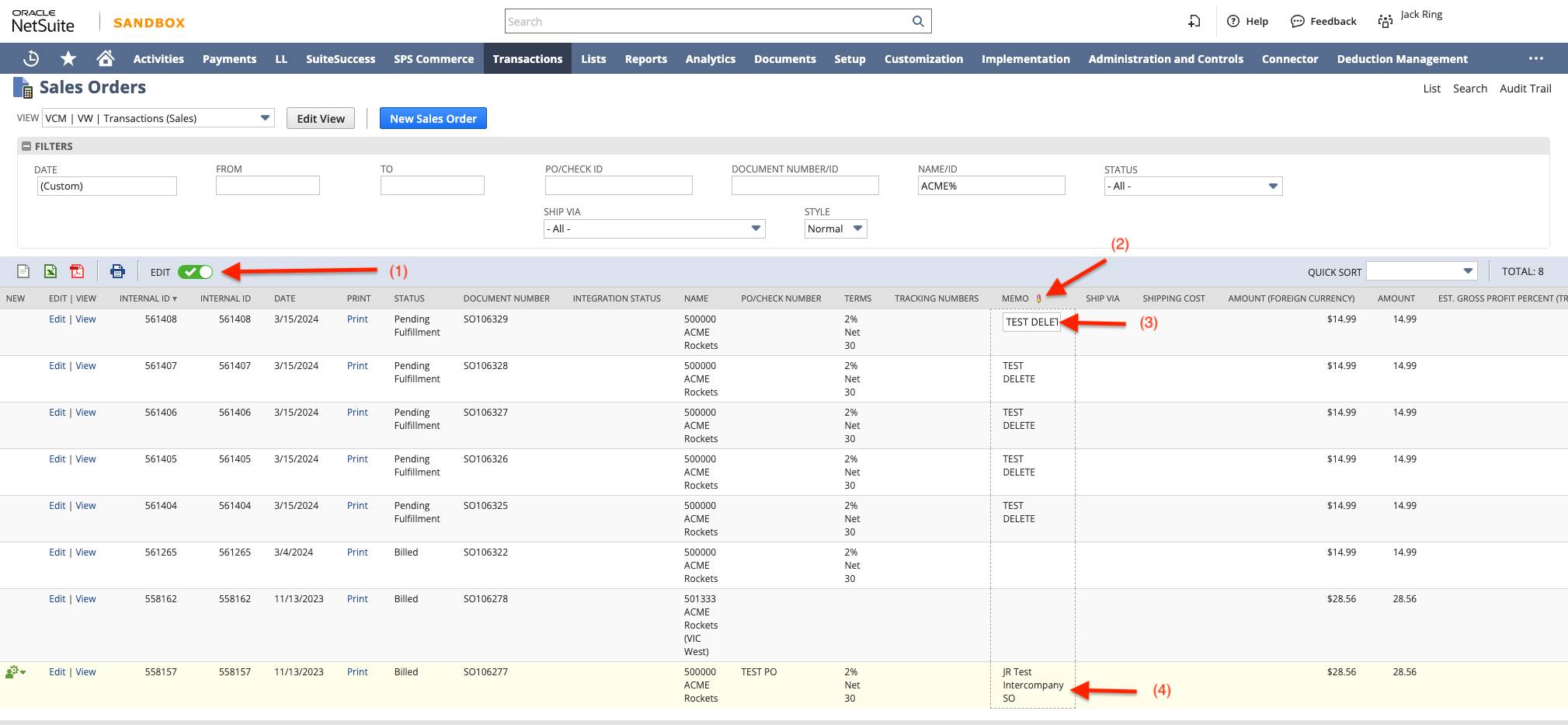The width and height of the screenshot is (1568, 725).
Task: Click the name cell '501333 ACME Rockets (VIC West)'
Action: [x=701, y=626]
